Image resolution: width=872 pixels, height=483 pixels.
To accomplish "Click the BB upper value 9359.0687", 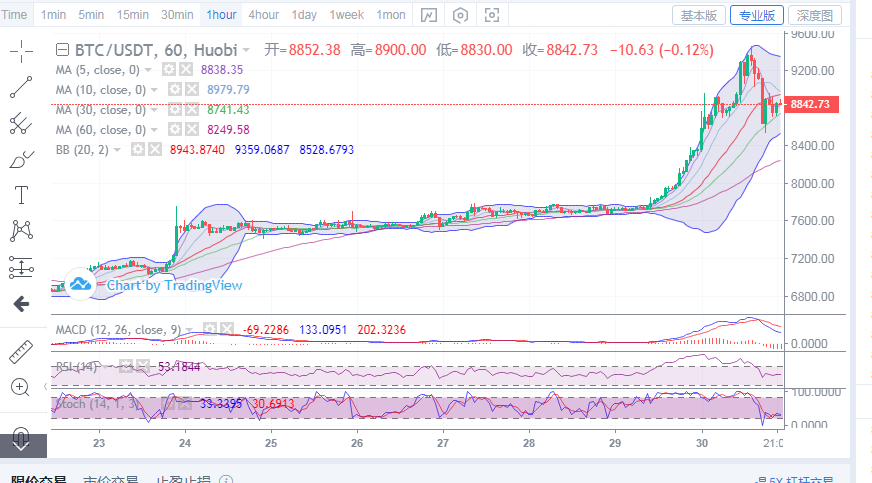I will pos(262,150).
